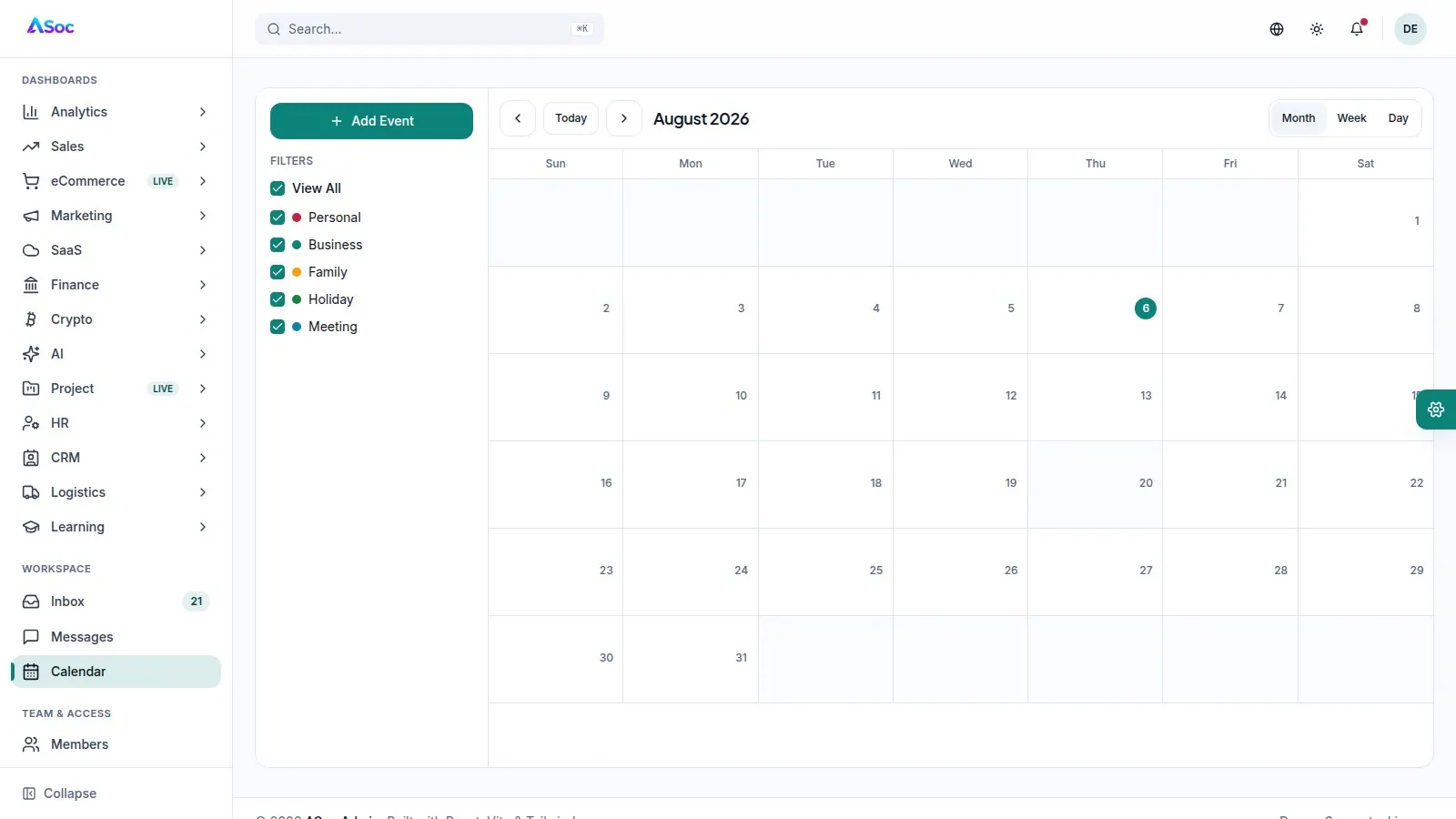The image size is (1456, 819).
Task: Go to previous month arrow
Action: 518,118
